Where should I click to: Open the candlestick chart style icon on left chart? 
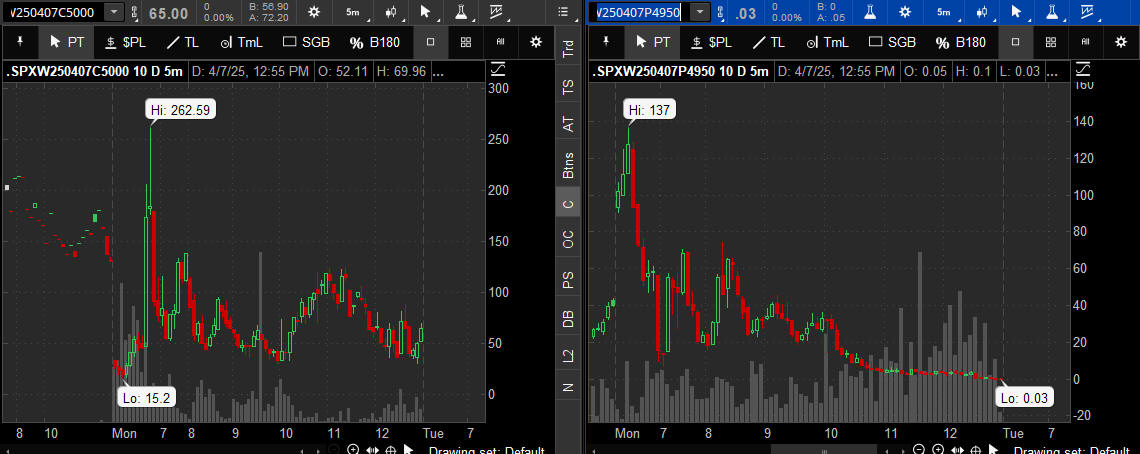click(x=391, y=12)
